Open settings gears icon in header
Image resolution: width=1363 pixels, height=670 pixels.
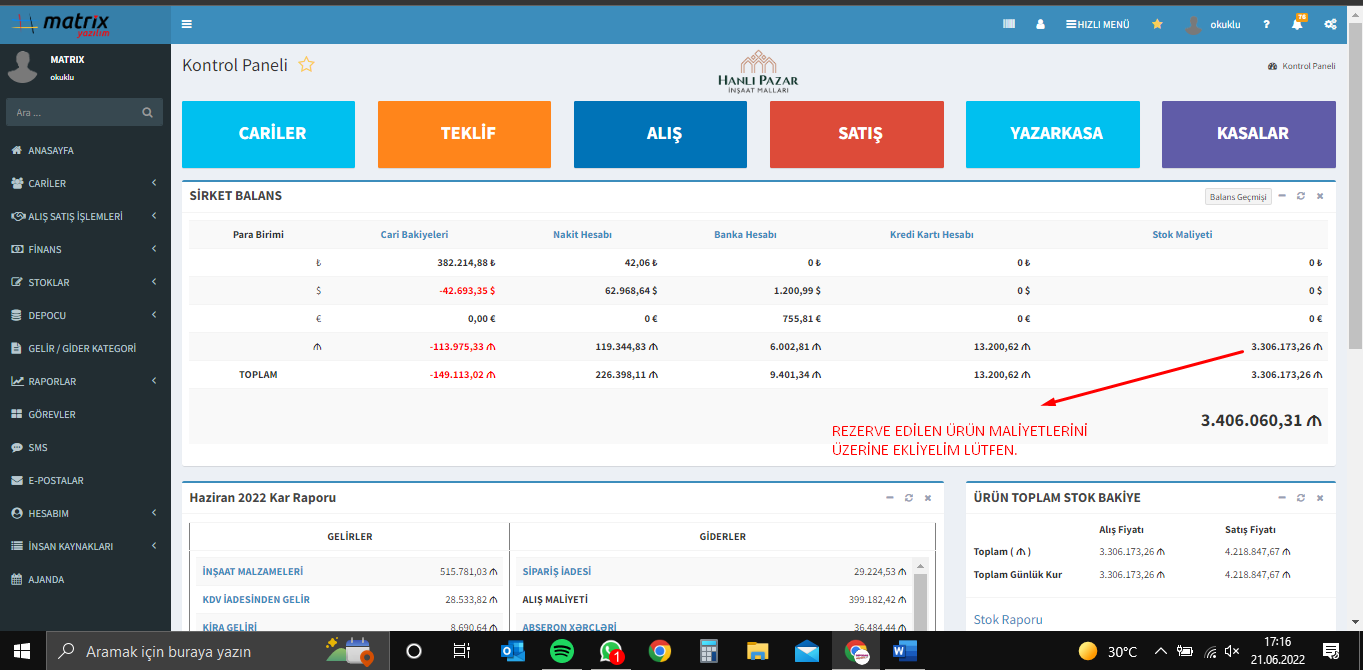[1330, 24]
